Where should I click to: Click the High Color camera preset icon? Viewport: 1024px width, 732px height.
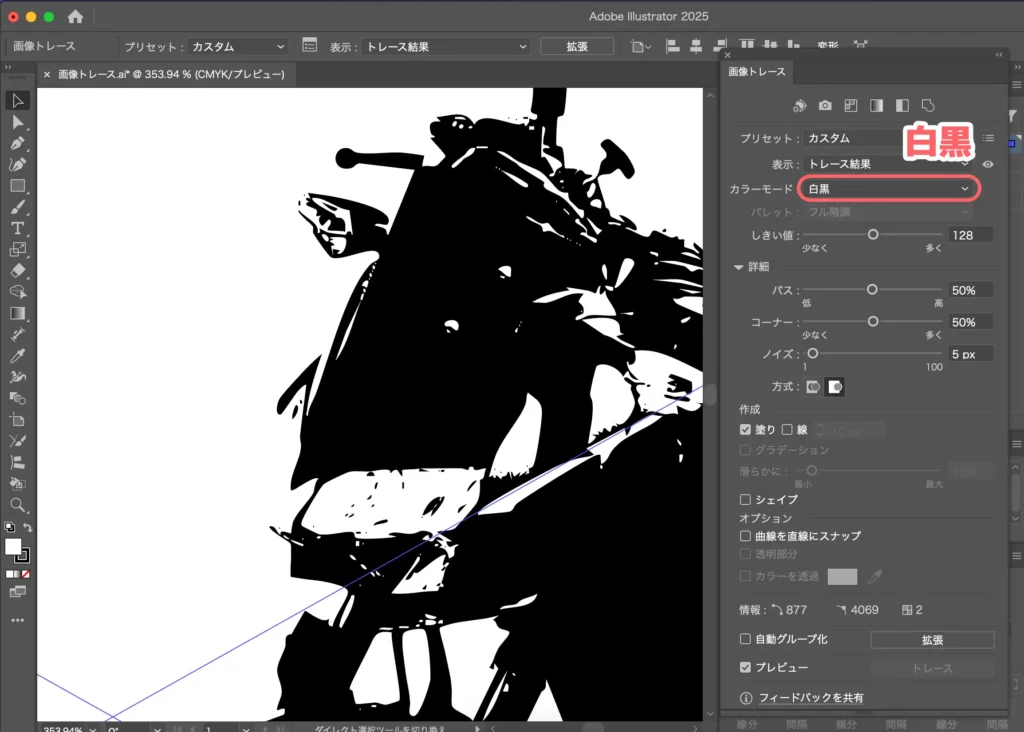click(x=825, y=105)
